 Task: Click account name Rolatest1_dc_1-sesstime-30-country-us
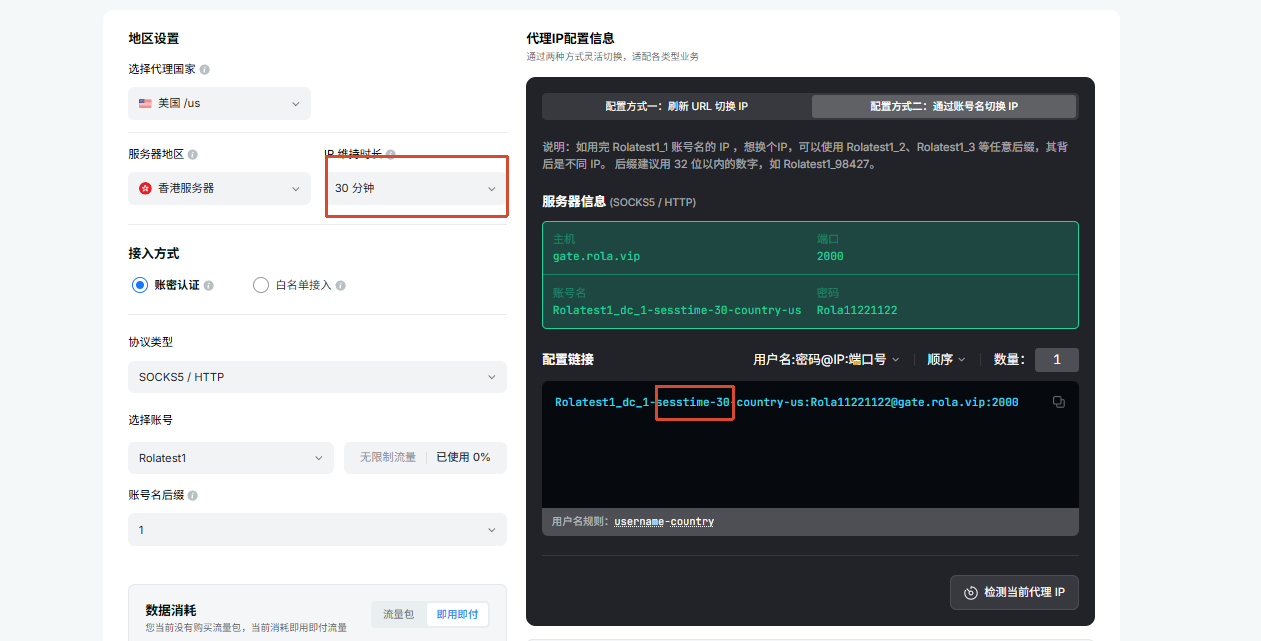click(x=677, y=310)
